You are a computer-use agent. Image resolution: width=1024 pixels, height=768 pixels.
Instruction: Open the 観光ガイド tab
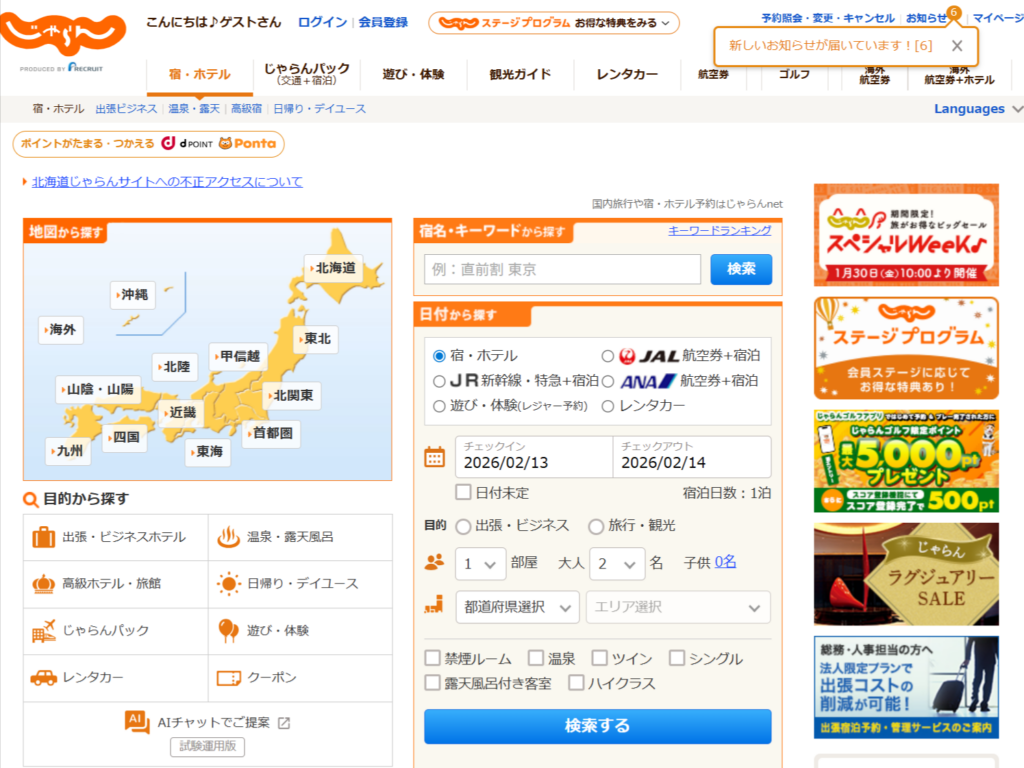[520, 75]
